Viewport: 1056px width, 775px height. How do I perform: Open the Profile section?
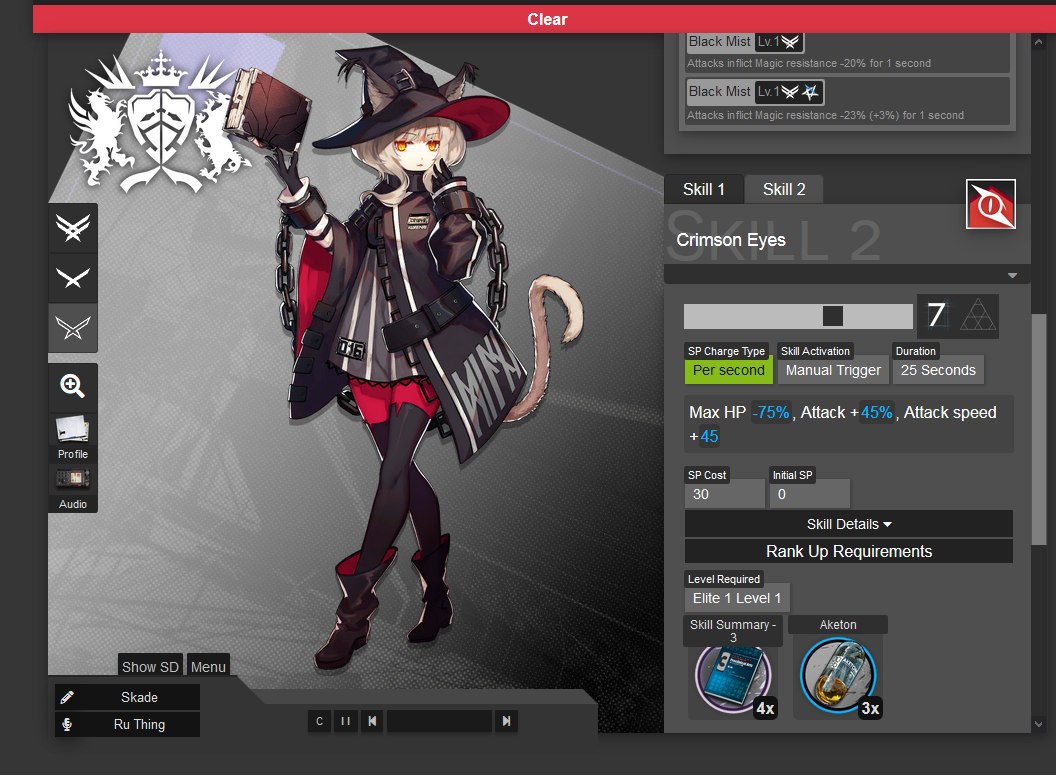tap(73, 437)
